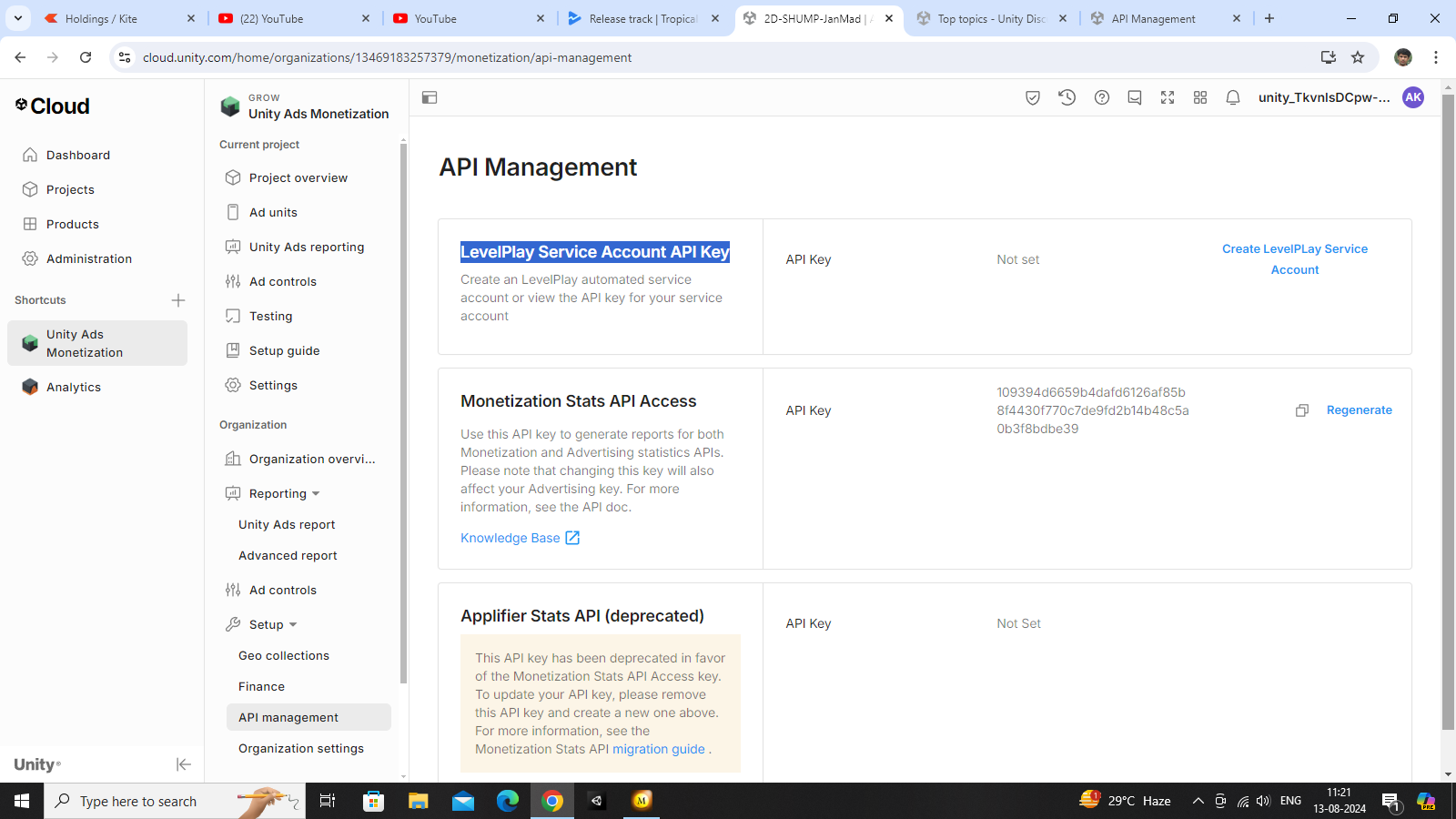
Task: View history via the clock icon
Action: [1067, 97]
